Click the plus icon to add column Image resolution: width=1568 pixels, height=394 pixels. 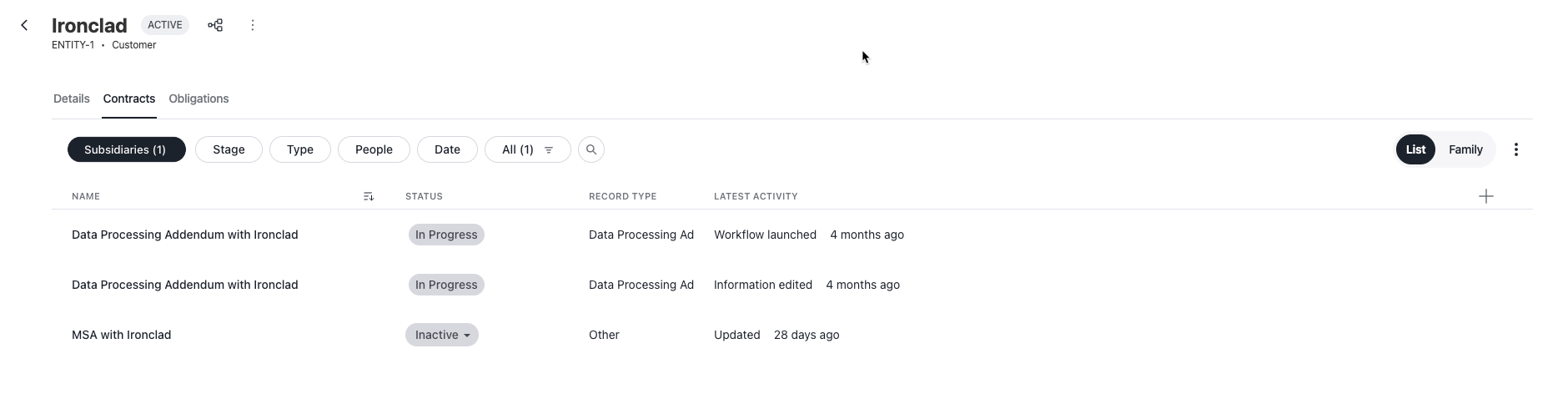click(x=1485, y=196)
